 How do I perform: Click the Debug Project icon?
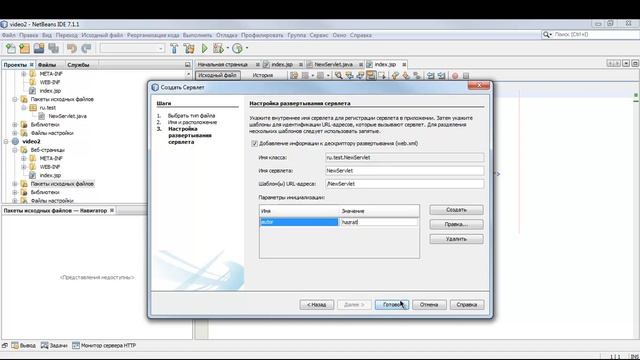click(219, 49)
